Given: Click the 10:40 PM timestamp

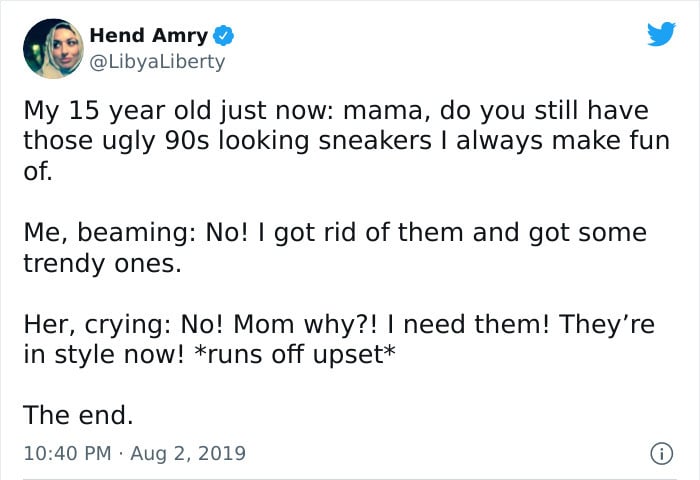Looking at the screenshot, I should coord(65,453).
